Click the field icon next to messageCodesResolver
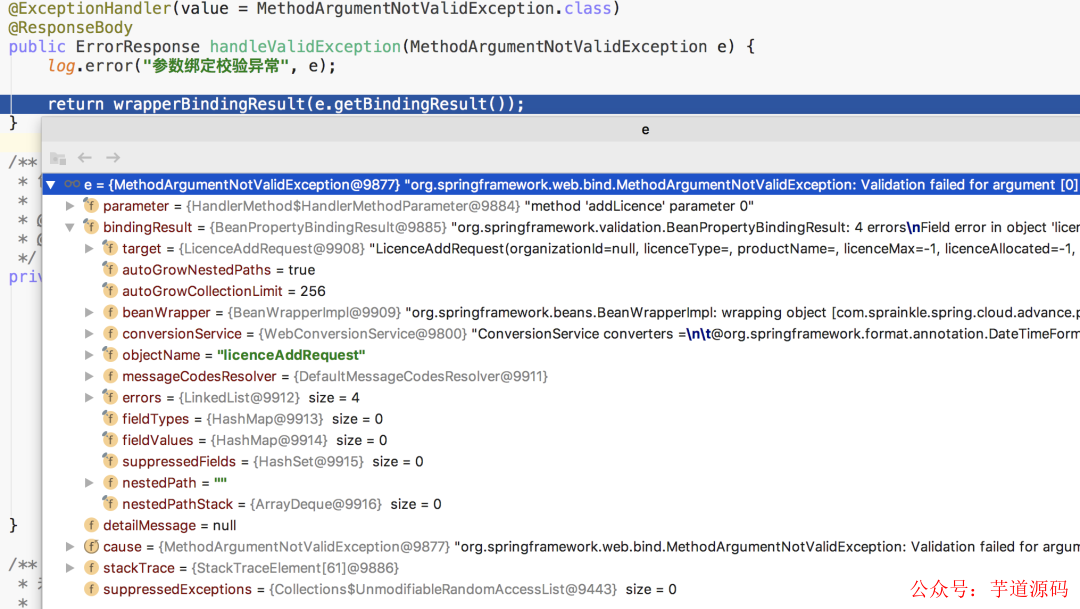This screenshot has width=1080, height=609. point(110,376)
